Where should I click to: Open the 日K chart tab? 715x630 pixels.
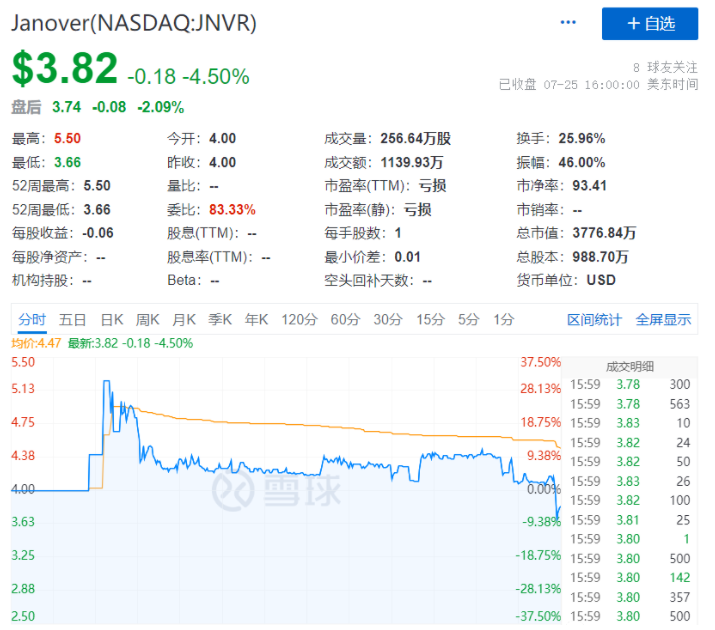pos(112,319)
